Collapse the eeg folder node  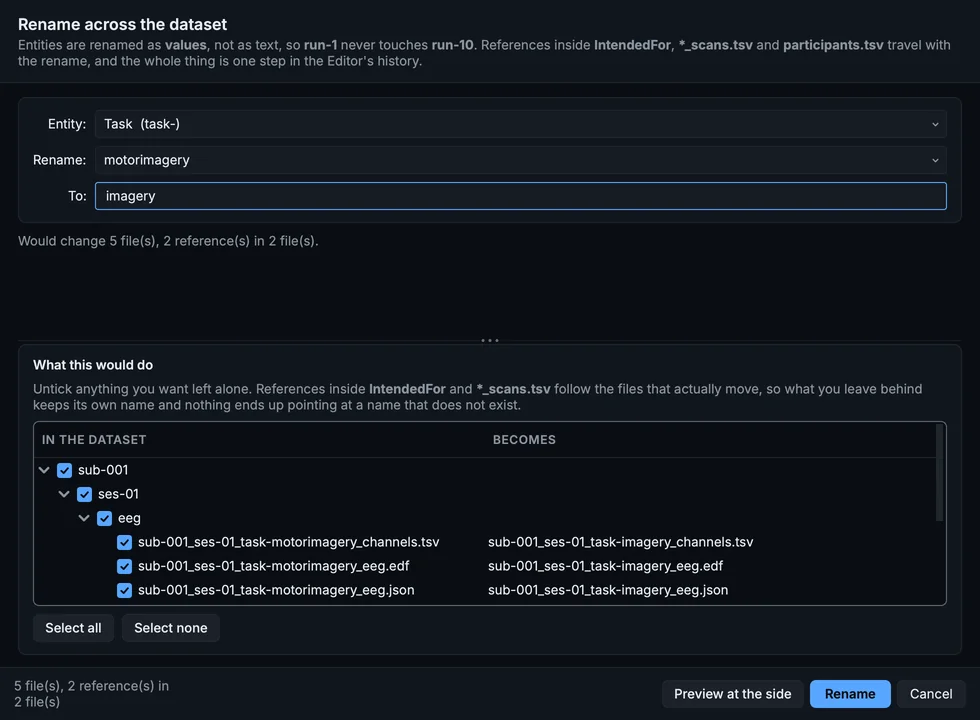coord(84,518)
